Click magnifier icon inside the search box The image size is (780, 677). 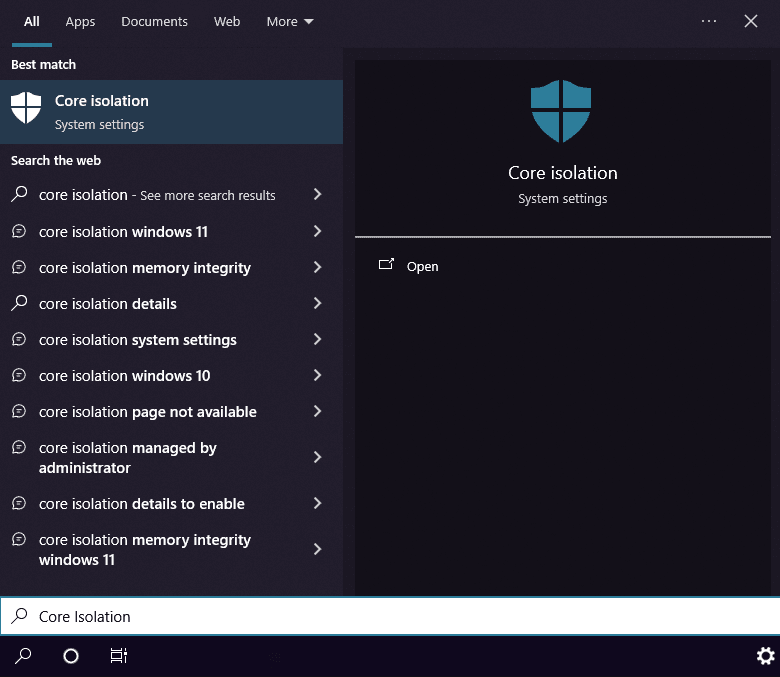(19, 616)
